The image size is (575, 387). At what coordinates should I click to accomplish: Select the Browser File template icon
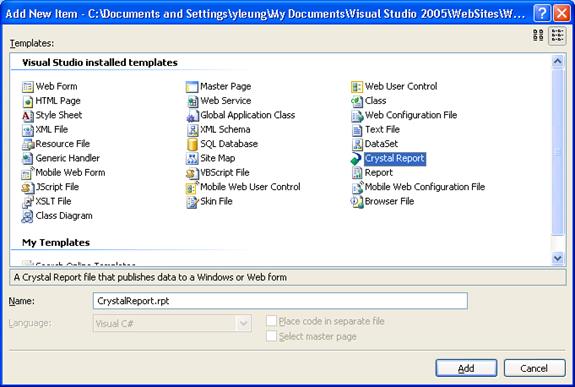[357, 202]
